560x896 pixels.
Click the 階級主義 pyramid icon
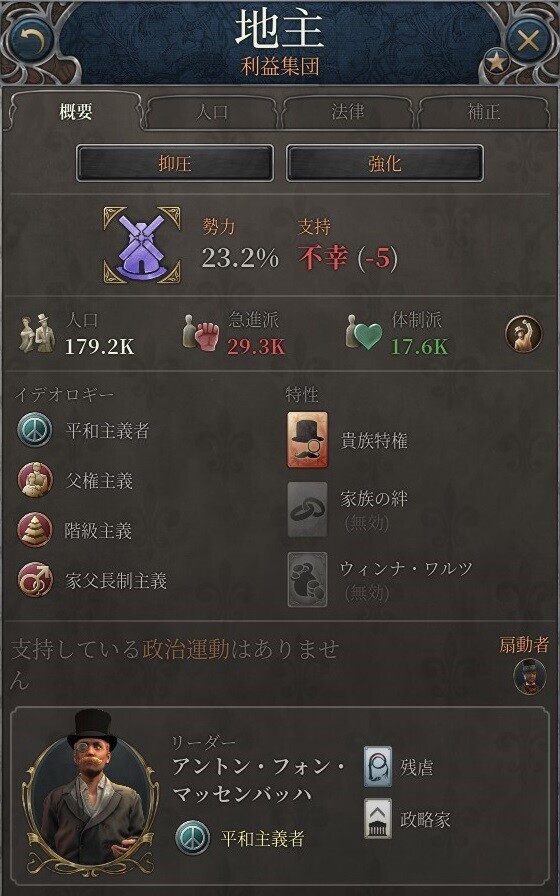click(35, 530)
